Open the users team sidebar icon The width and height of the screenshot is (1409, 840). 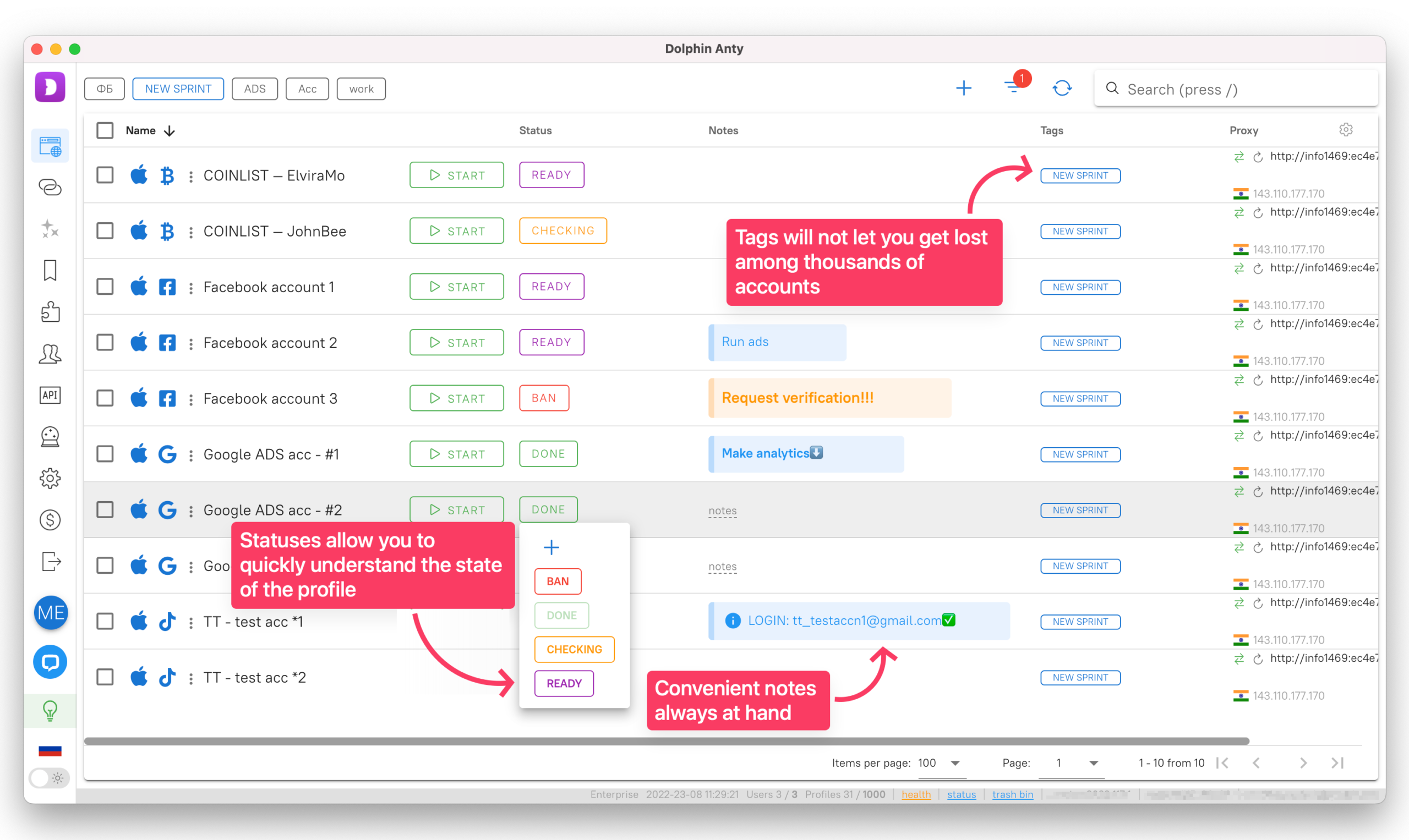click(x=50, y=354)
